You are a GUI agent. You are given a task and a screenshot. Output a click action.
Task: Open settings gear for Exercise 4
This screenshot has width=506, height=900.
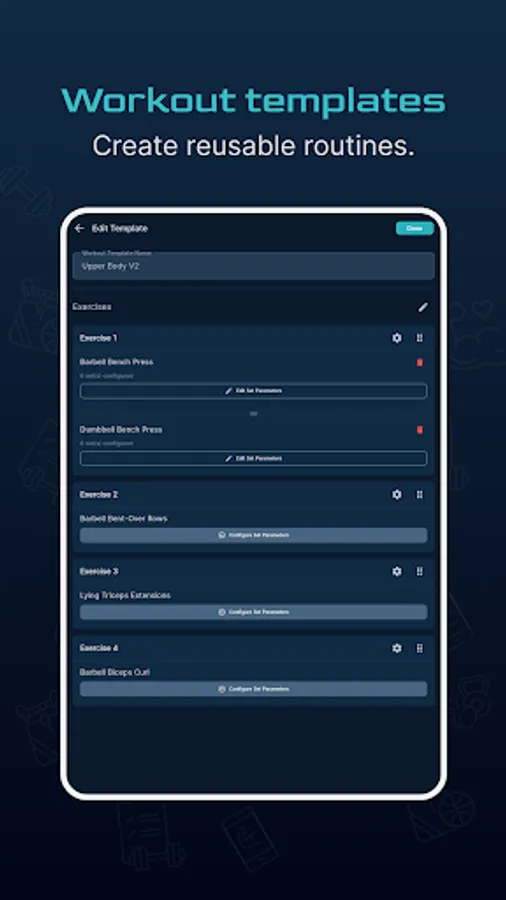coord(397,648)
